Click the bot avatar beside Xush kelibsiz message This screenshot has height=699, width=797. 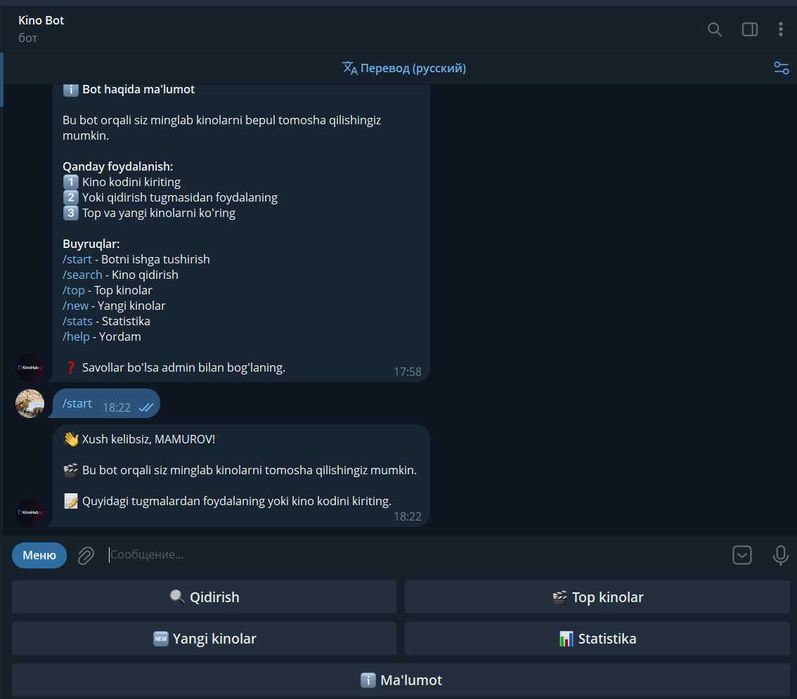[29, 511]
